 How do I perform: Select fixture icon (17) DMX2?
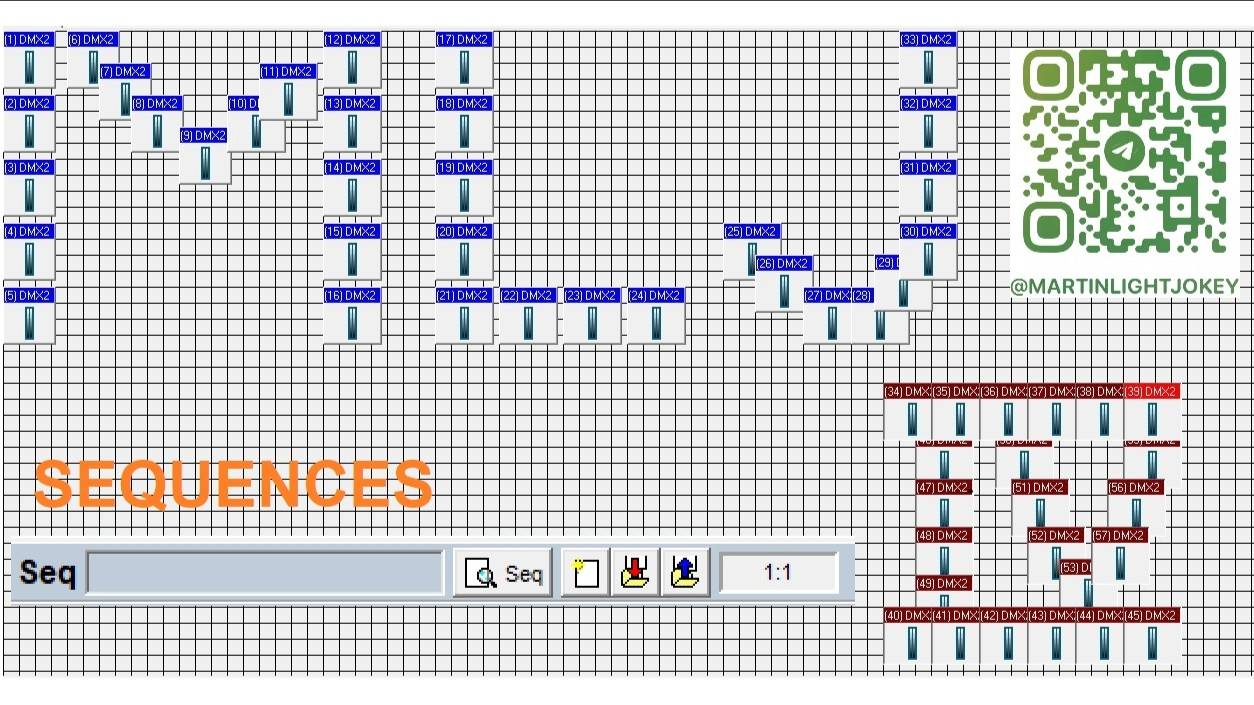coord(464,60)
